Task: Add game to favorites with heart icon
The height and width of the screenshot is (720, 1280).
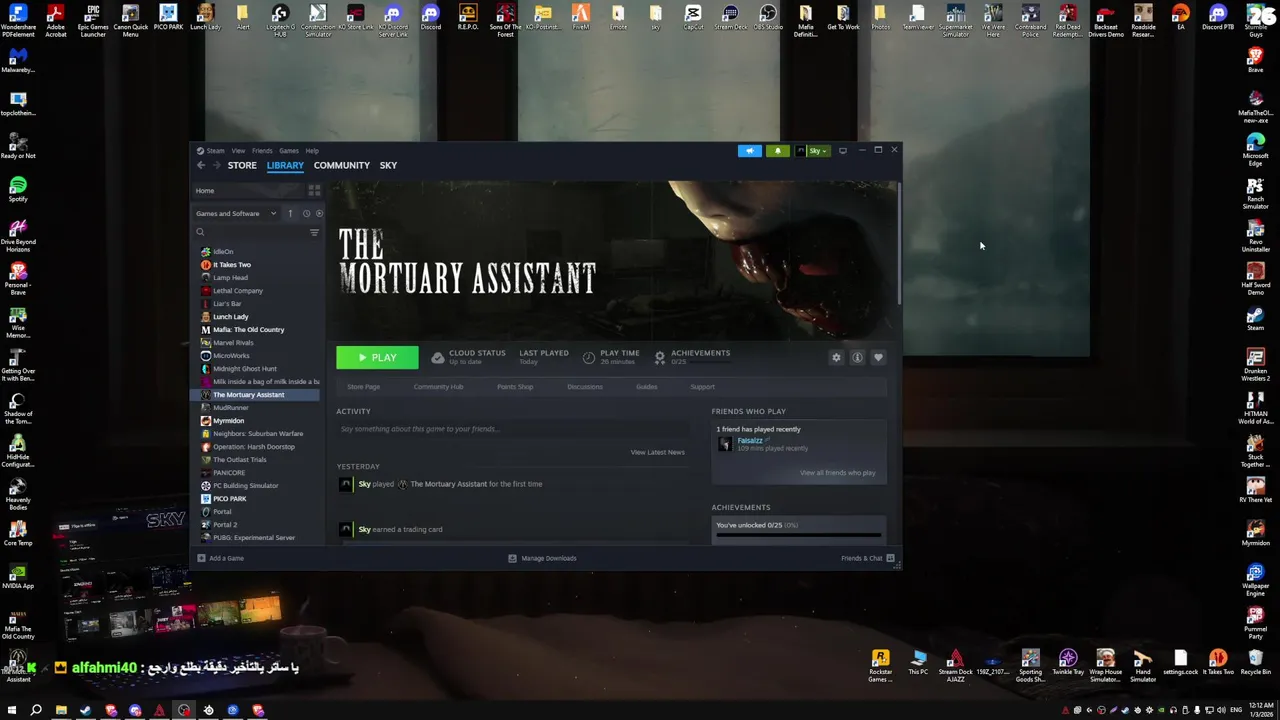Action: tap(878, 358)
